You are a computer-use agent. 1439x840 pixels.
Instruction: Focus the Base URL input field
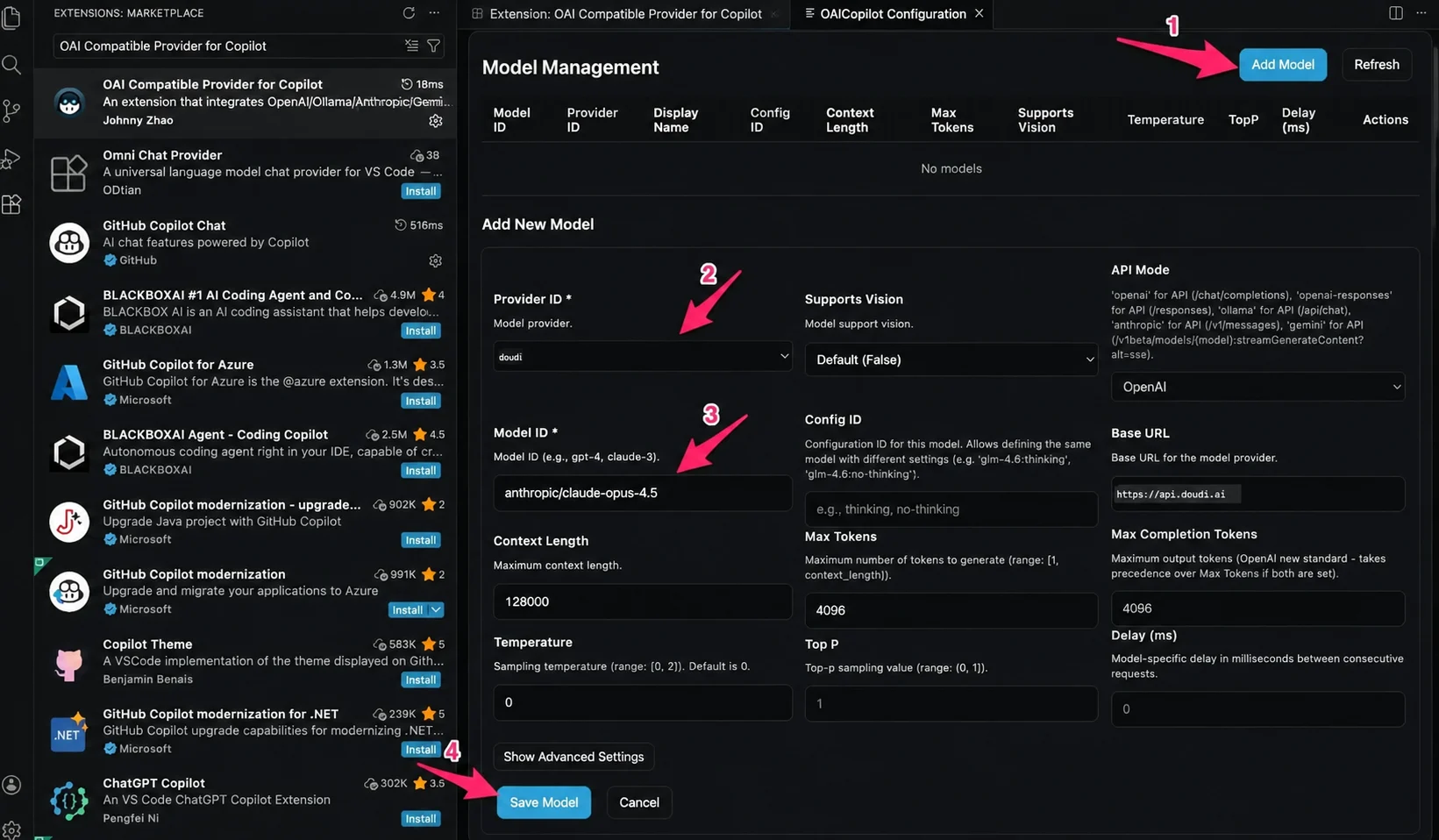click(x=1257, y=494)
